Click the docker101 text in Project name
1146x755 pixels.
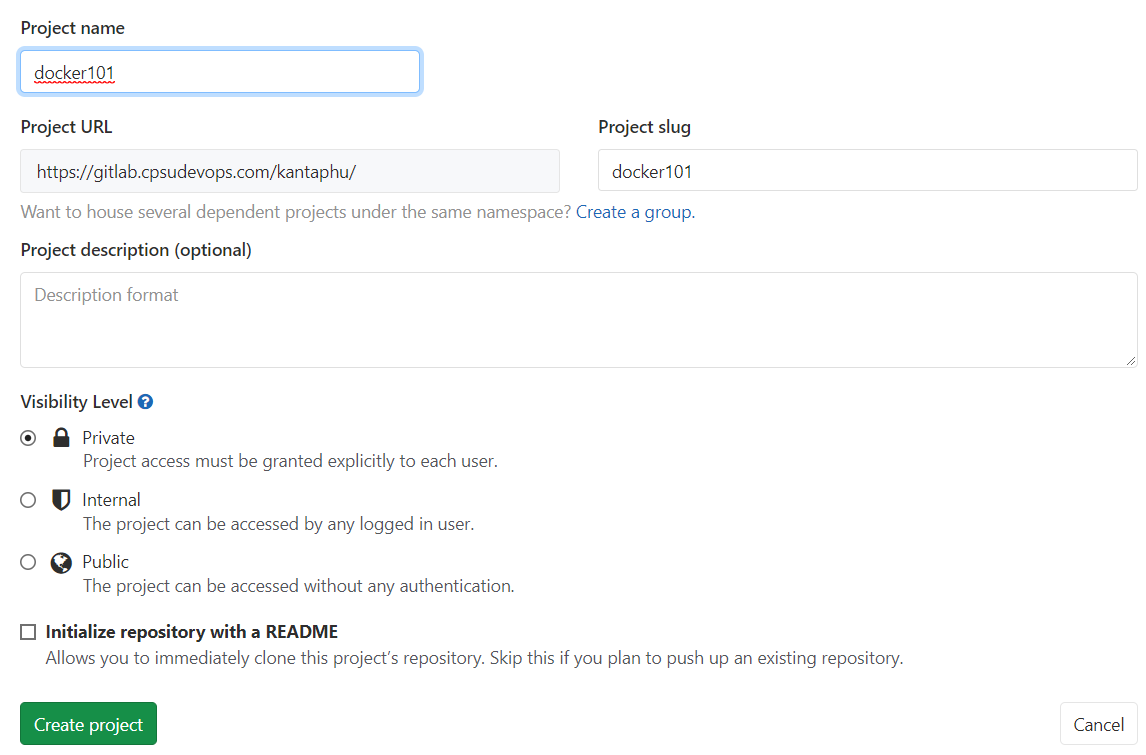coord(74,71)
